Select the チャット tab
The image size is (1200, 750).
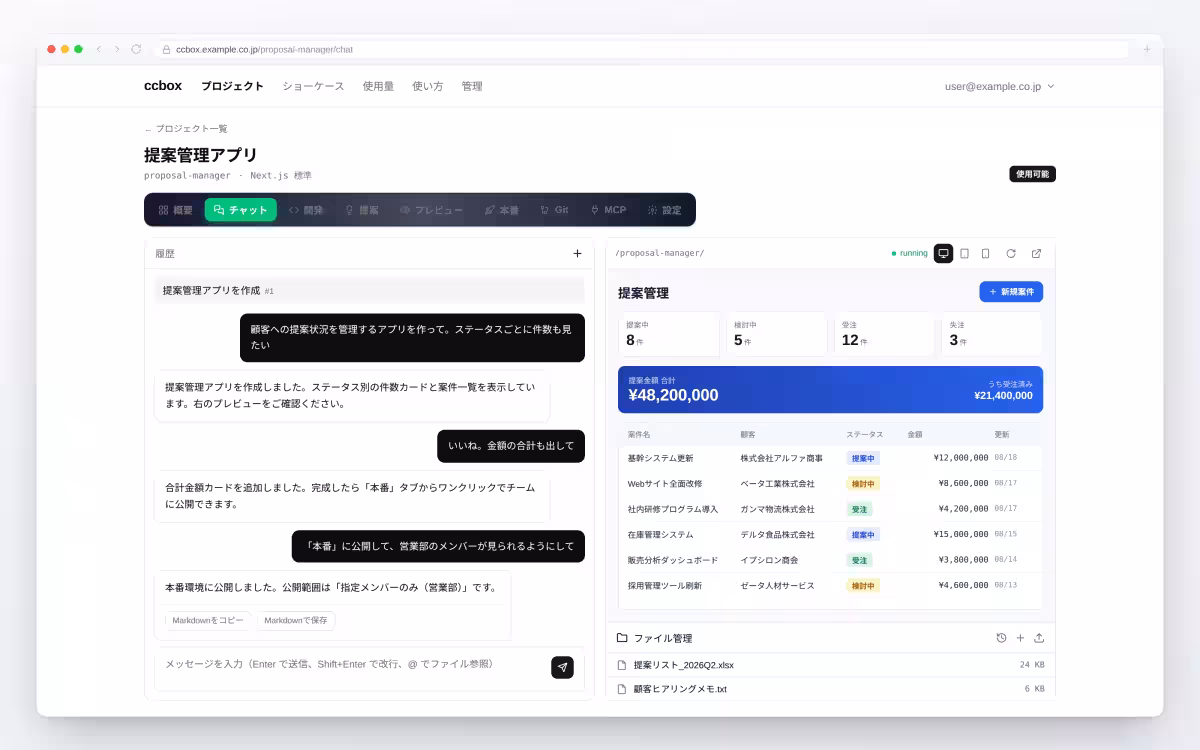pyautogui.click(x=241, y=210)
